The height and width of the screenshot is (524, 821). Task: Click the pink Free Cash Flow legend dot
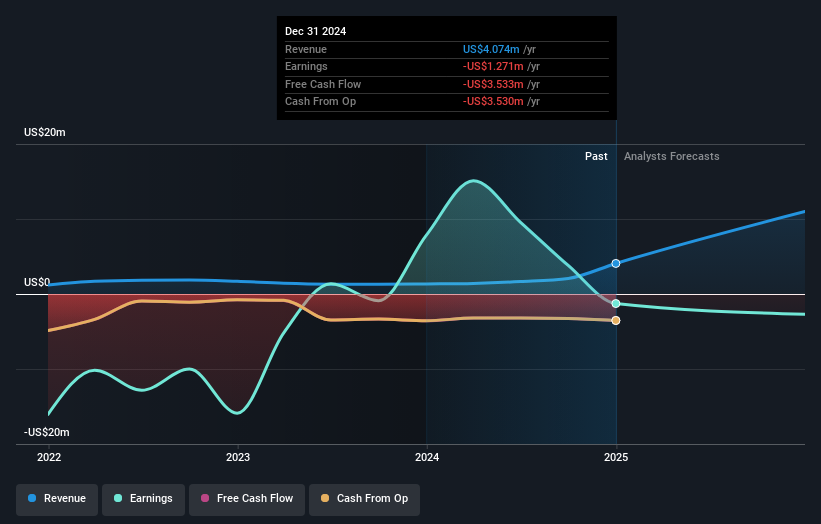(x=205, y=498)
